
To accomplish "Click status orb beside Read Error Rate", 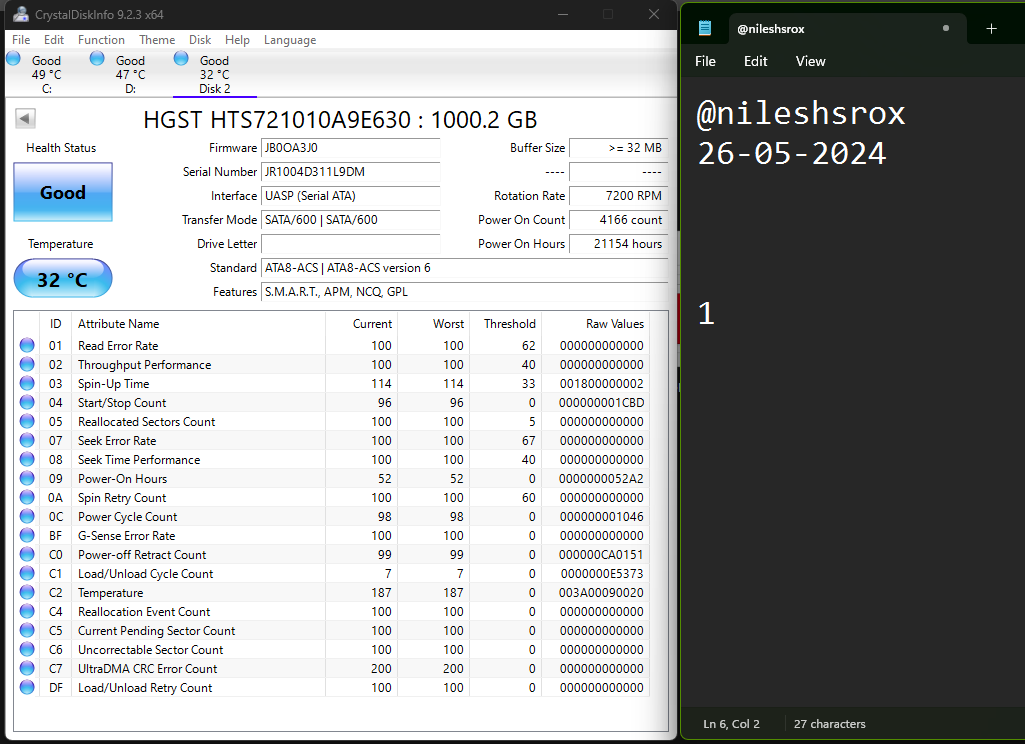I will (x=27, y=346).
